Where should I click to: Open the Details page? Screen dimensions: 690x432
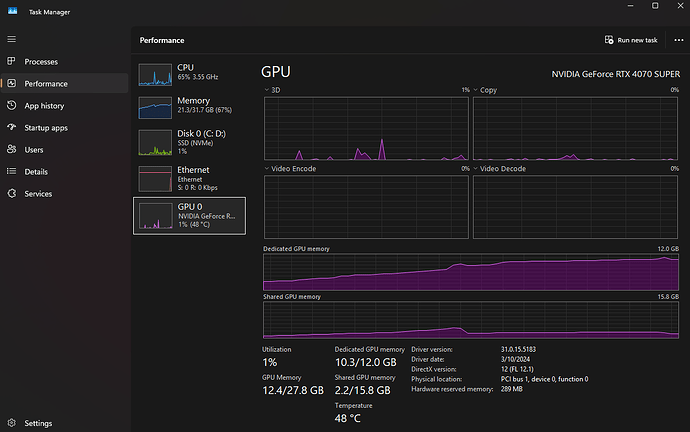tap(35, 171)
